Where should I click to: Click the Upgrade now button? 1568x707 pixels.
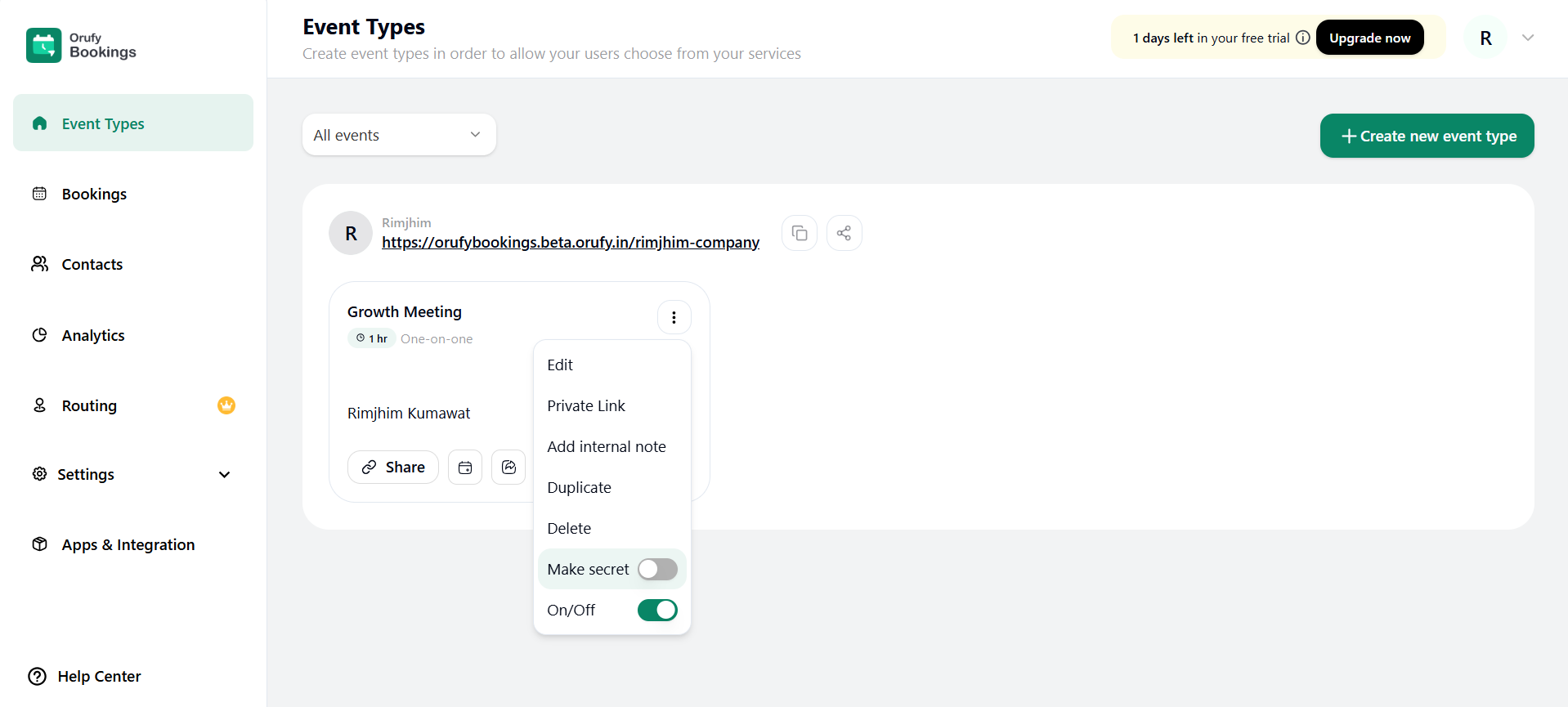[x=1369, y=38]
